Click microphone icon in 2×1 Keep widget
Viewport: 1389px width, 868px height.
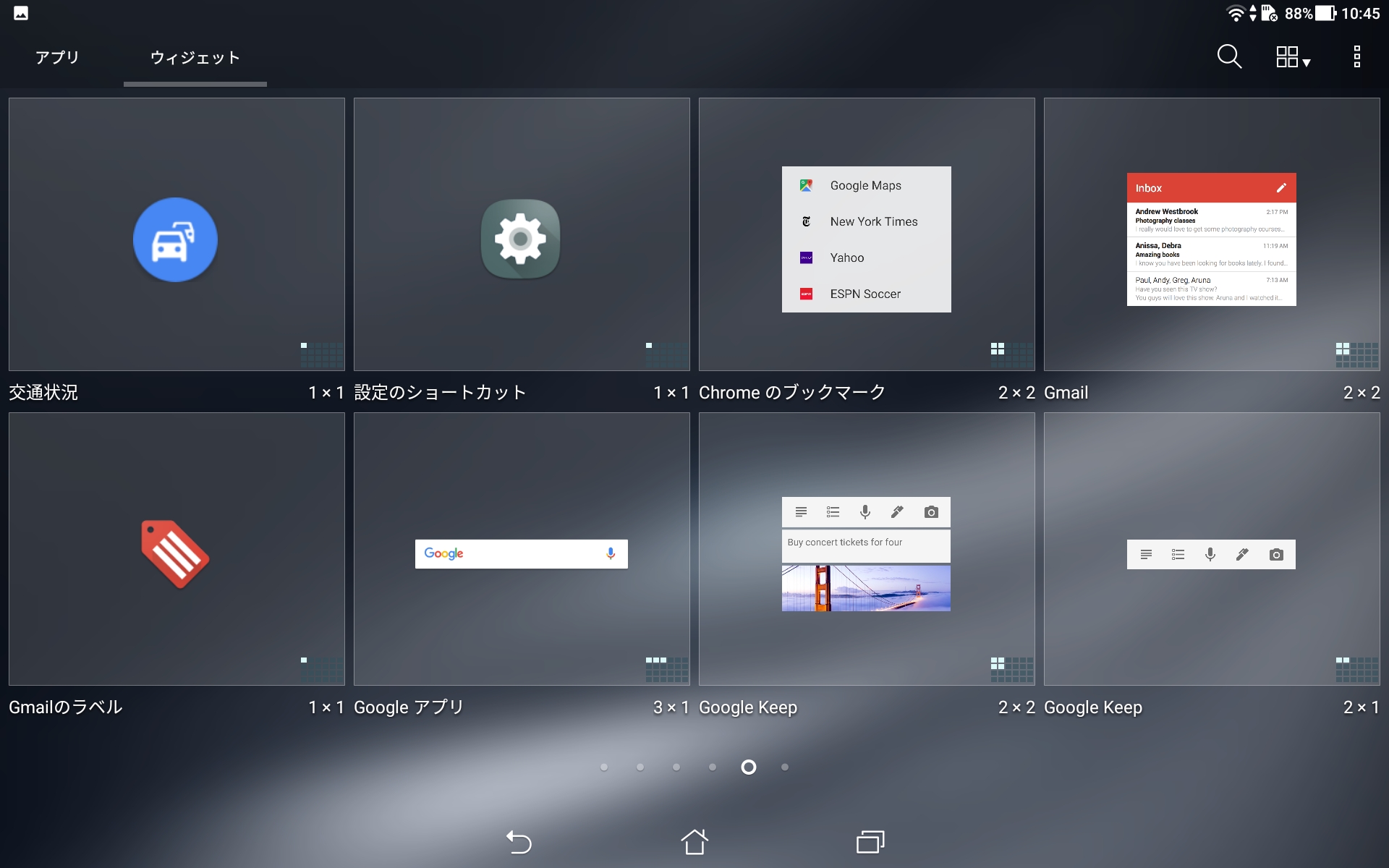[1210, 555]
